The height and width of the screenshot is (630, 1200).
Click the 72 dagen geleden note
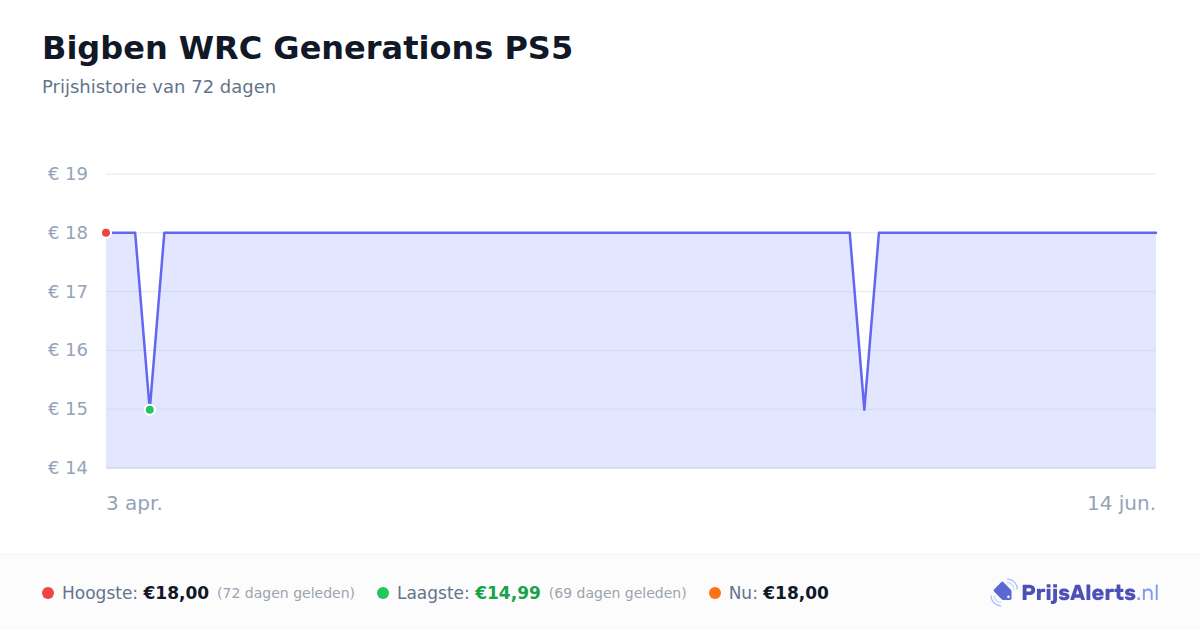286,593
